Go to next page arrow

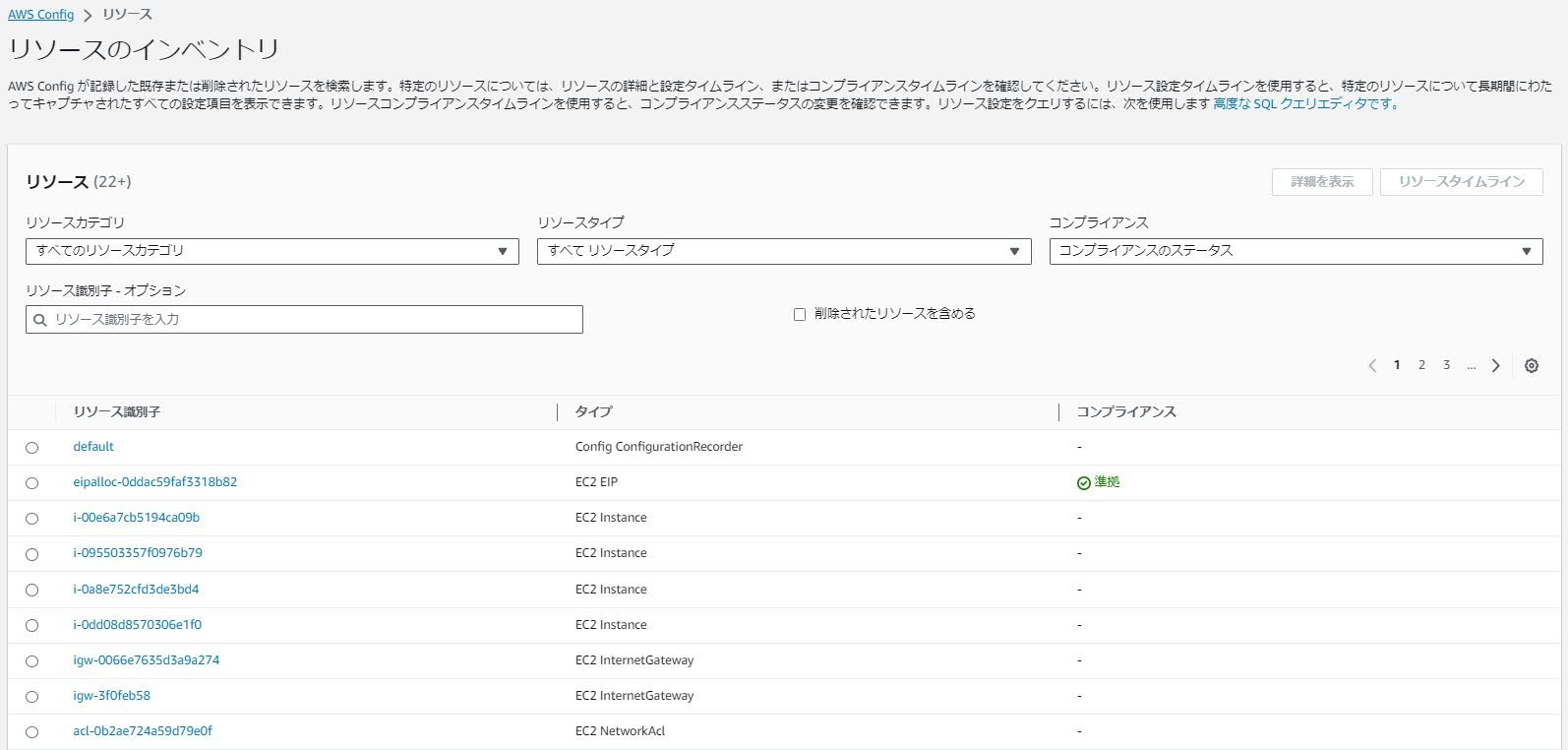(x=1495, y=365)
